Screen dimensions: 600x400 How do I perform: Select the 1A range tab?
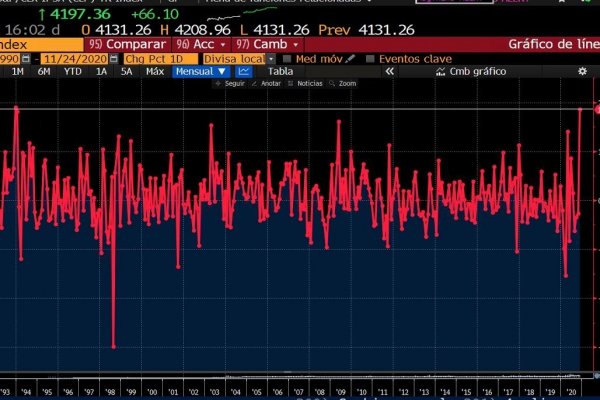point(101,72)
